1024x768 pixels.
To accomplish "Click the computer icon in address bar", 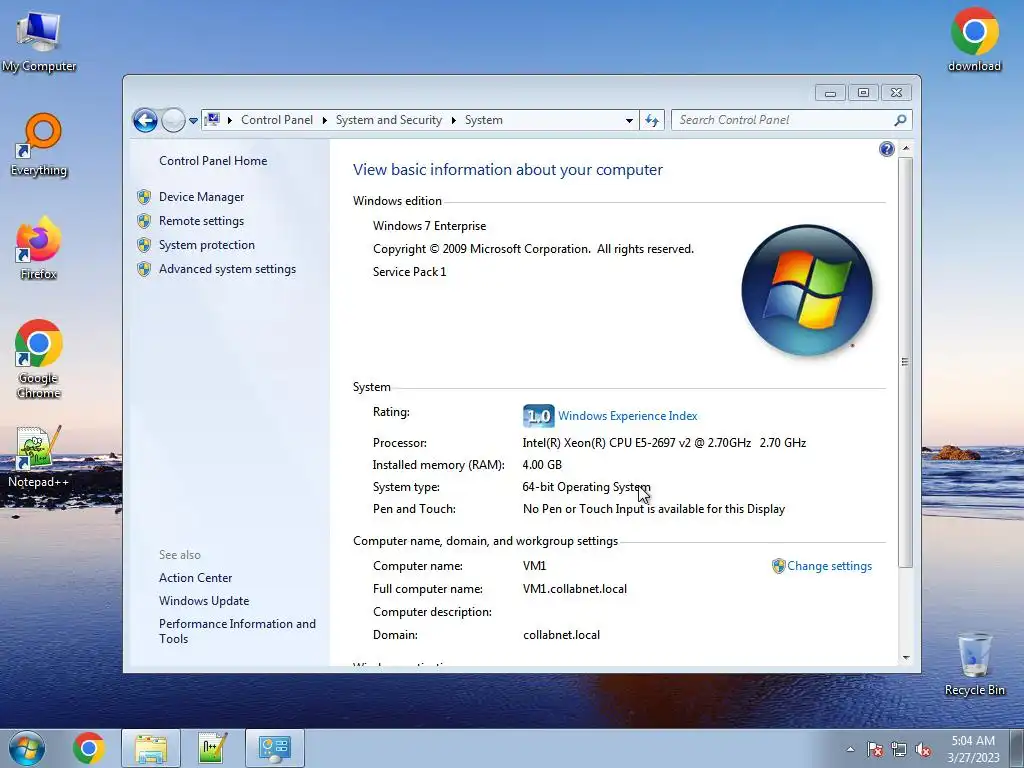I will (x=212, y=120).
